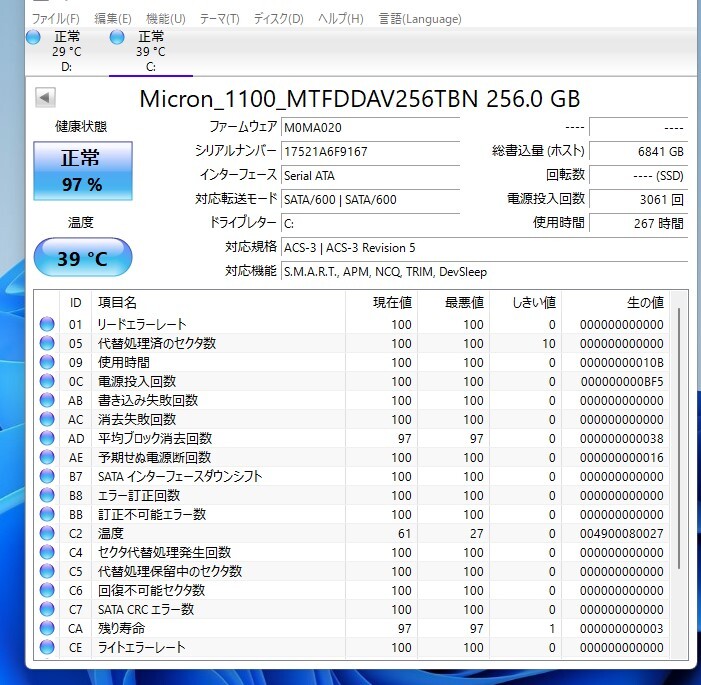Click status circle for AE 予期せぬ電源断回数
Viewport: 701px width, 685px height.
[47, 457]
